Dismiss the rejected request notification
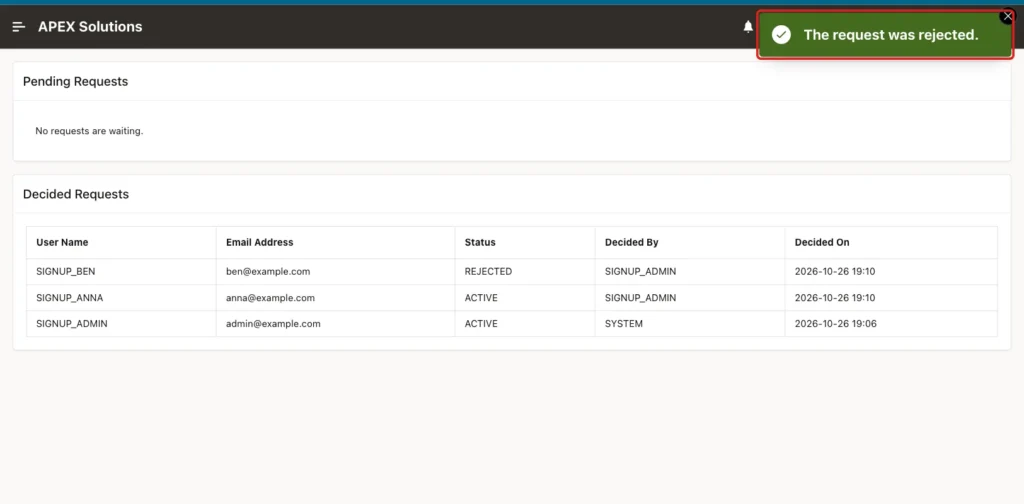Image resolution: width=1024 pixels, height=504 pixels. tap(1007, 17)
